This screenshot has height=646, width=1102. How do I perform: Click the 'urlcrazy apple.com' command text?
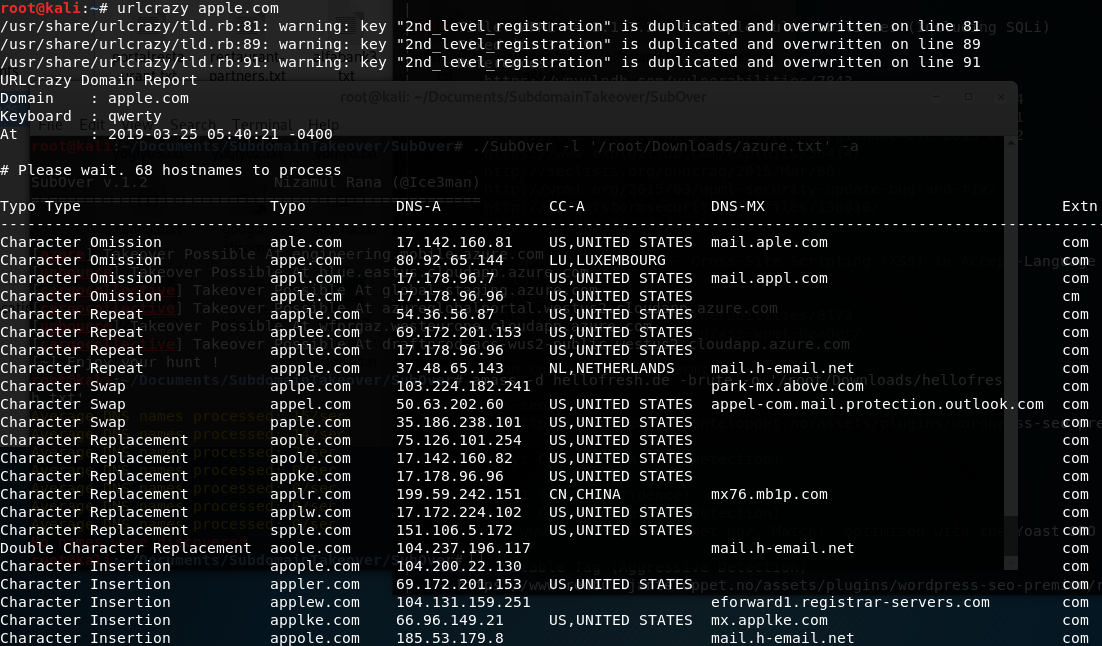coord(197,8)
